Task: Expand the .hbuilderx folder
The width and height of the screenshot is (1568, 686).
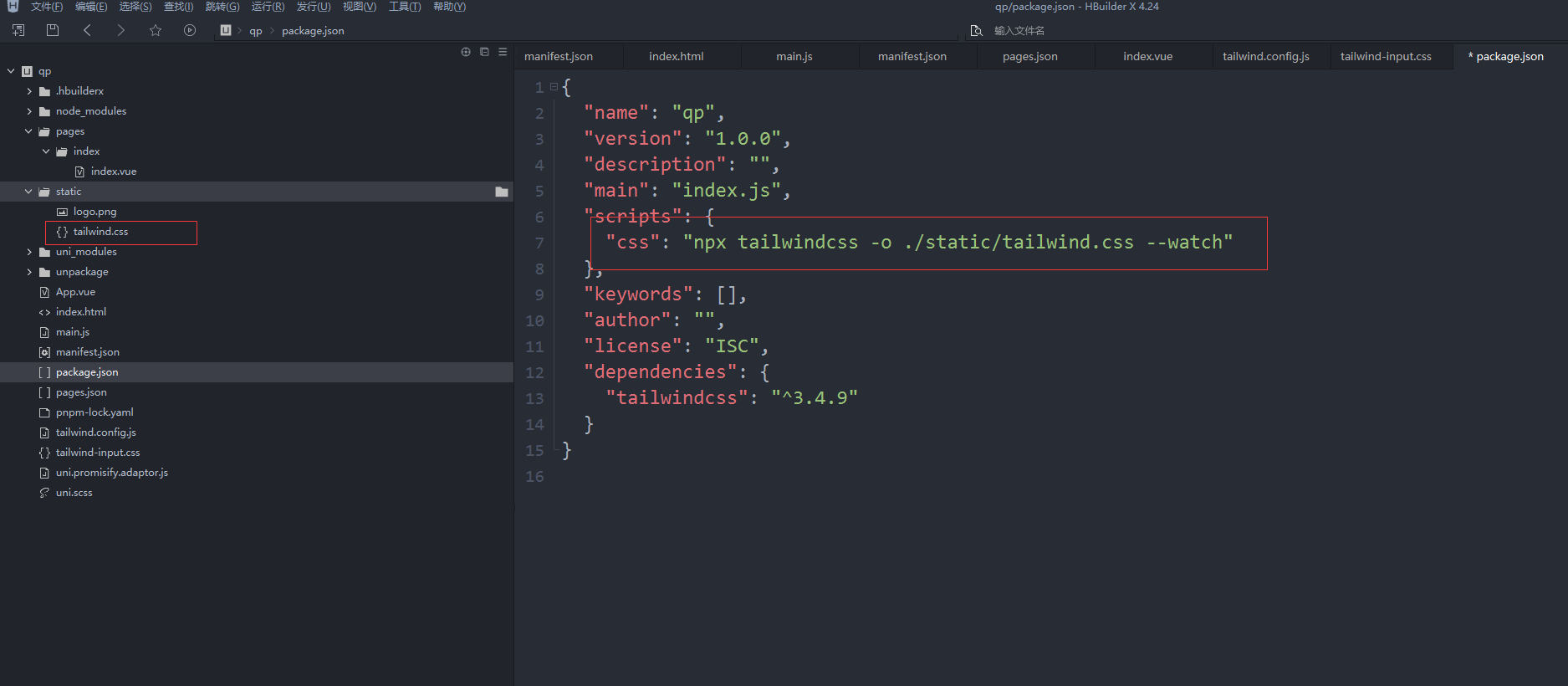Action: (x=29, y=91)
